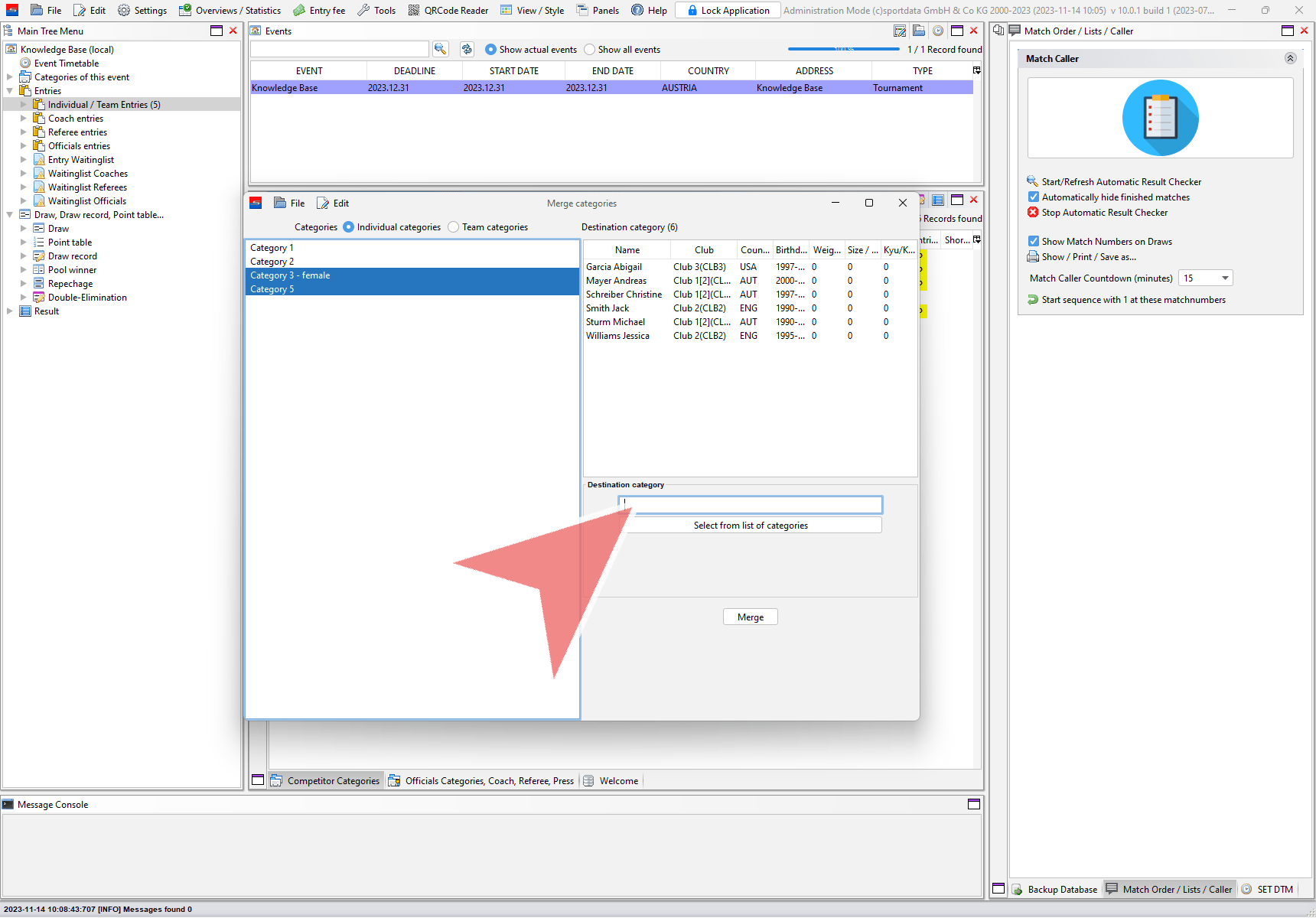Image resolution: width=1316 pixels, height=918 pixels.
Task: Uncheck Automatically hide finished matches
Action: tap(1034, 197)
